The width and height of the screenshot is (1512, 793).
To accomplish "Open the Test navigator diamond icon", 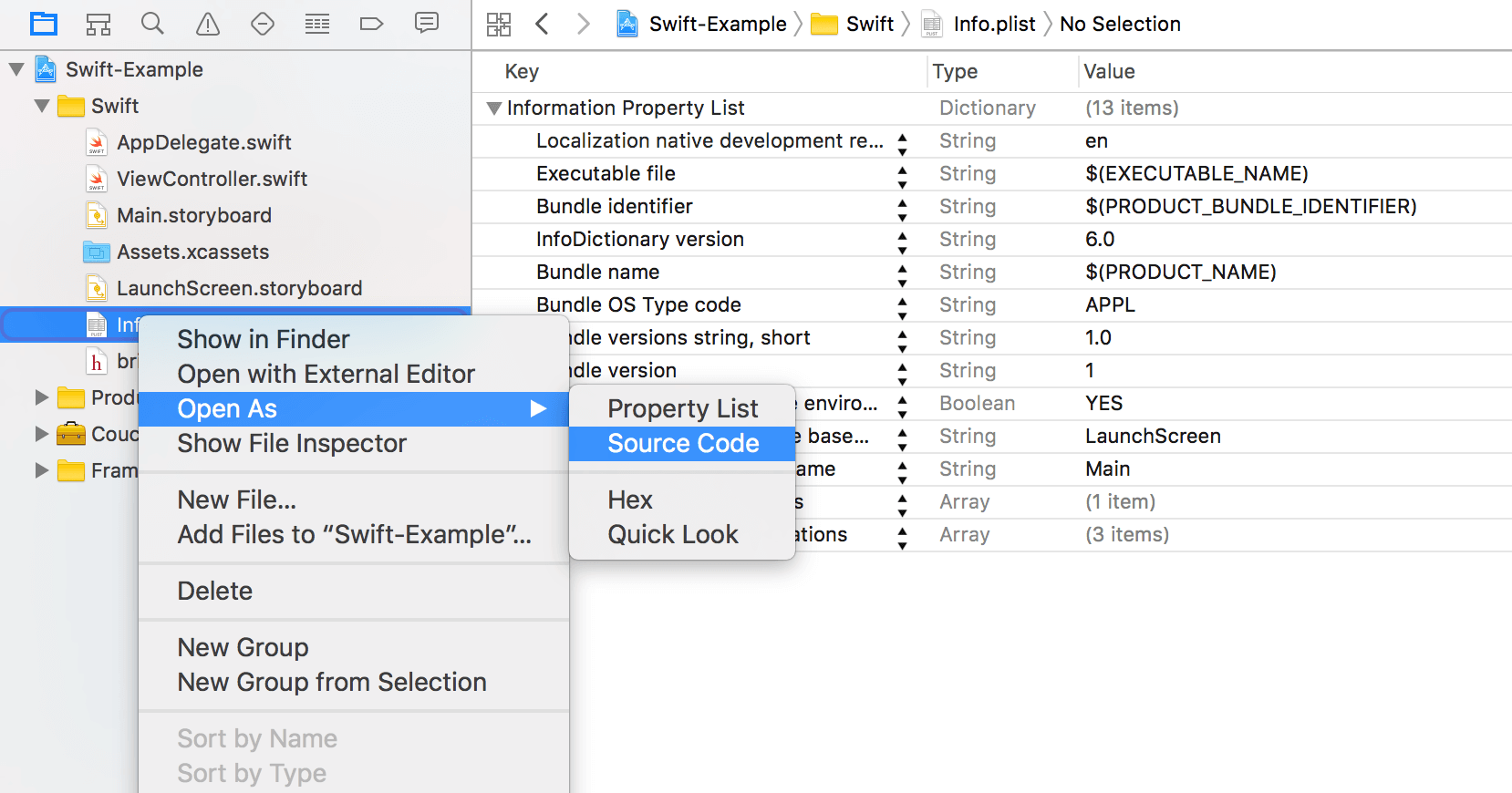I will click(263, 24).
